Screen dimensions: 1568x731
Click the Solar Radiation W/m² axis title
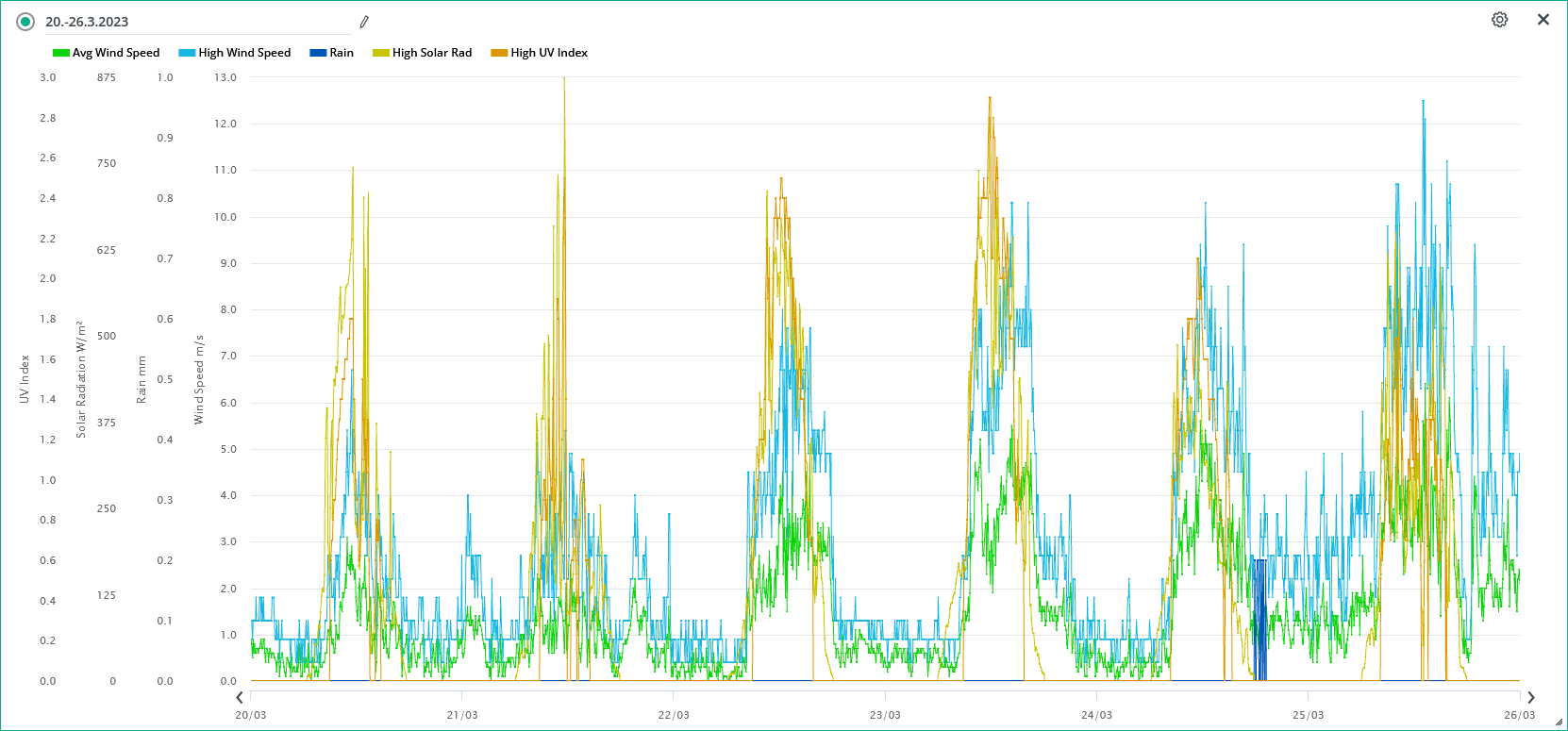[81, 379]
